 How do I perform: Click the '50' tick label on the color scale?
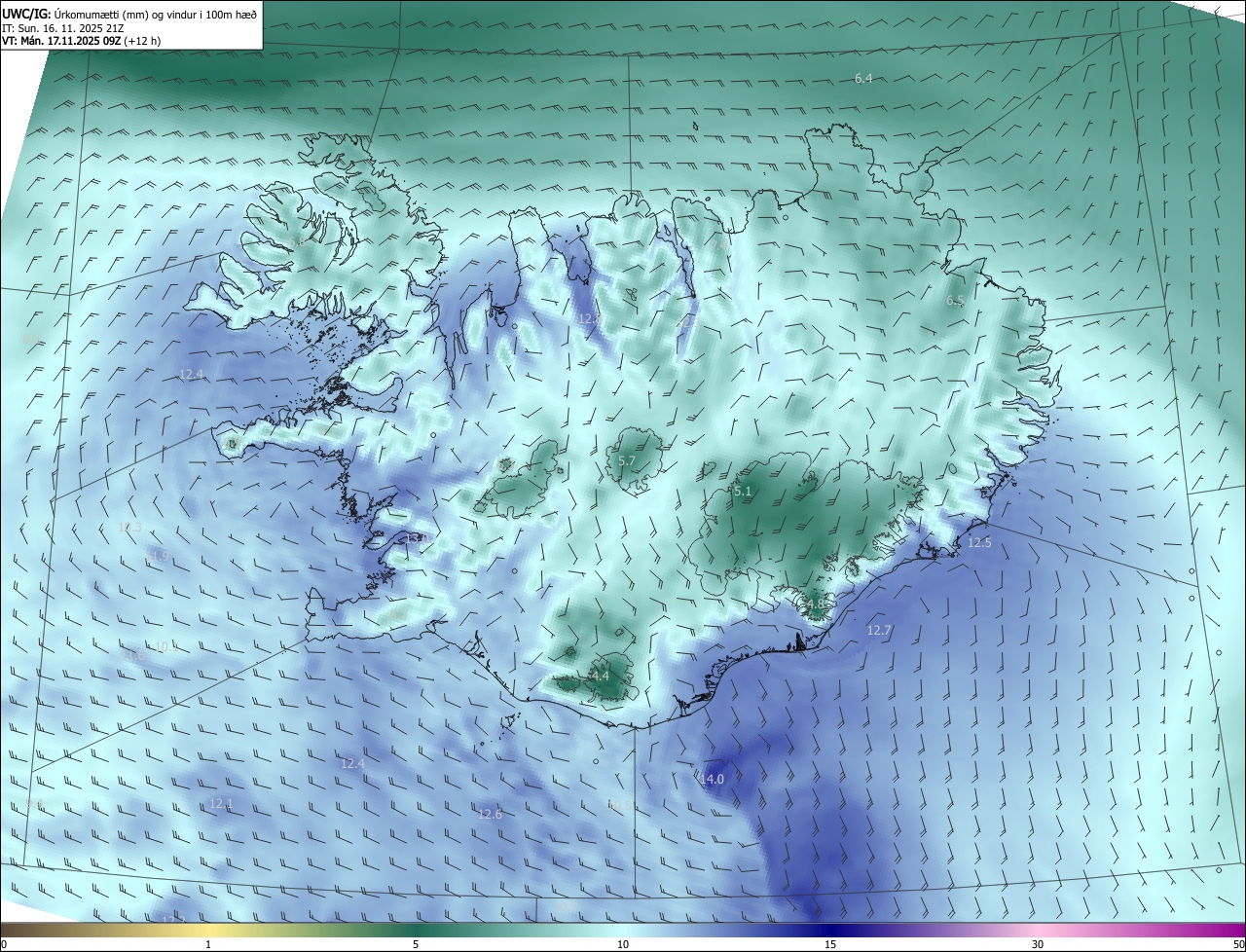pyautogui.click(x=1238, y=944)
